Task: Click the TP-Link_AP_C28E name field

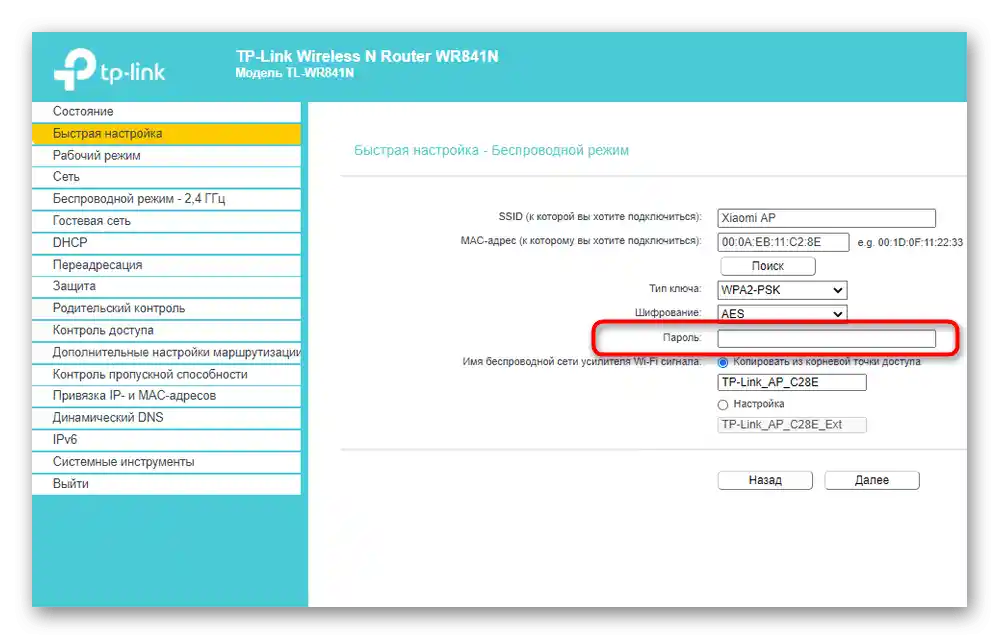Action: [792, 382]
